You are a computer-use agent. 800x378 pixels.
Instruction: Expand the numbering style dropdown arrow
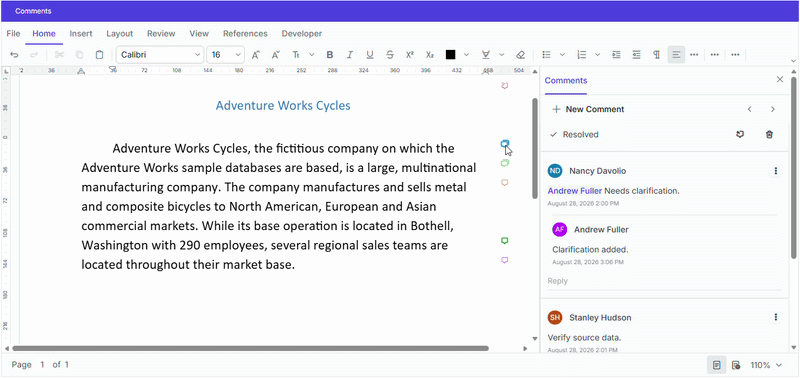click(597, 55)
